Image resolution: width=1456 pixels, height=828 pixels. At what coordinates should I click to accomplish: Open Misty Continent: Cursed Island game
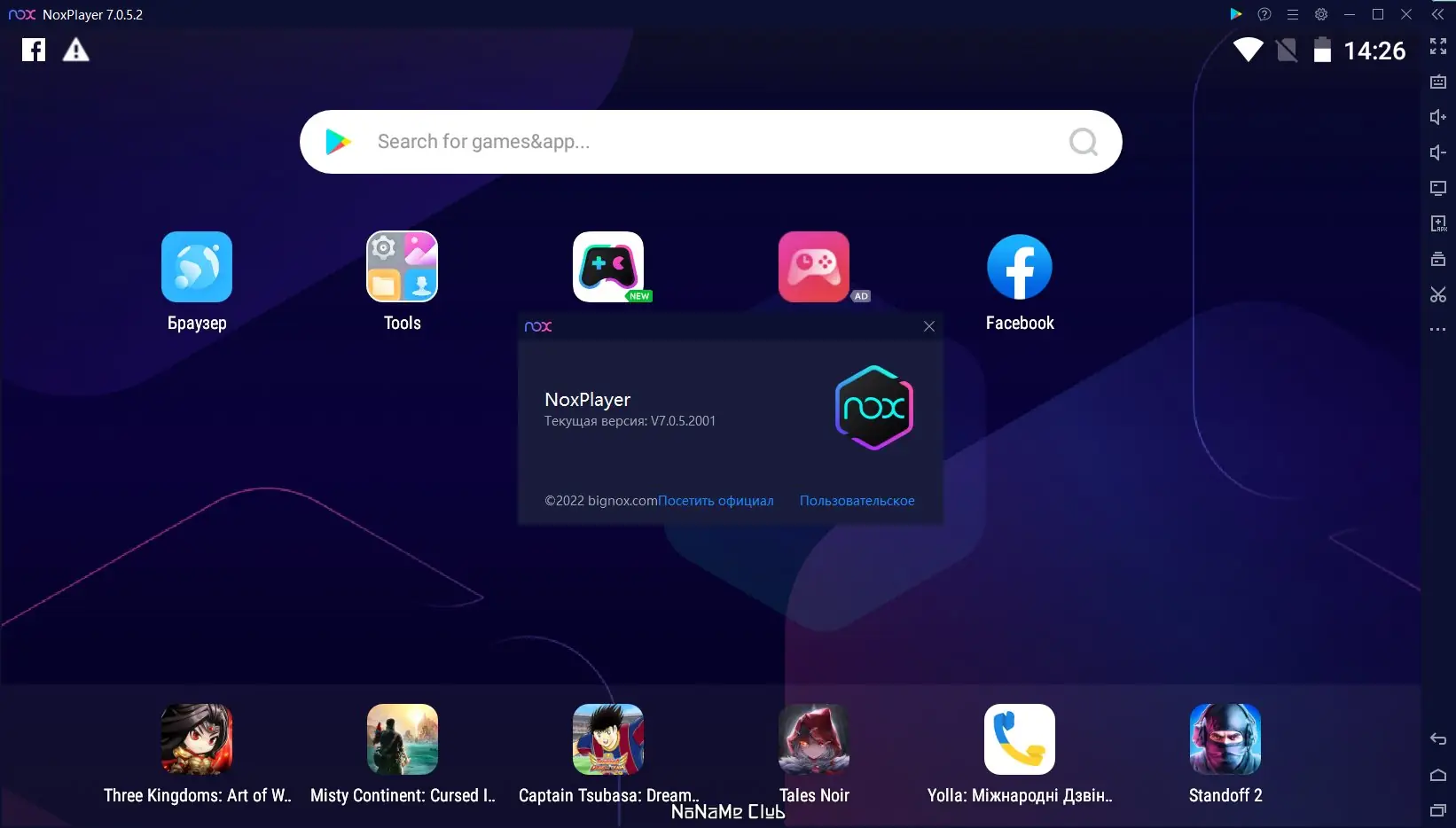pos(403,739)
